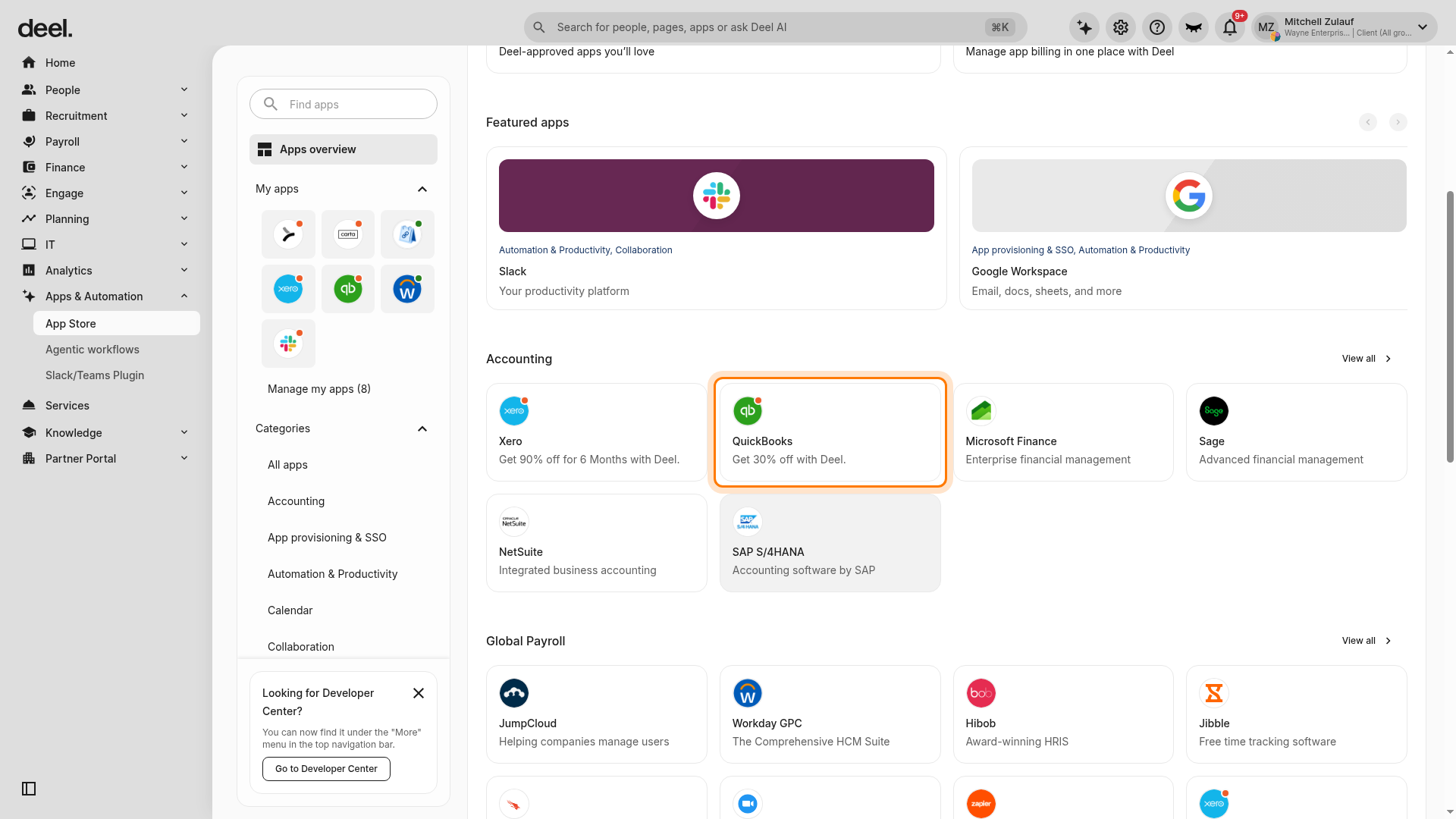Focus the Find apps search field
This screenshot has width=1456, height=819.
coord(344,104)
